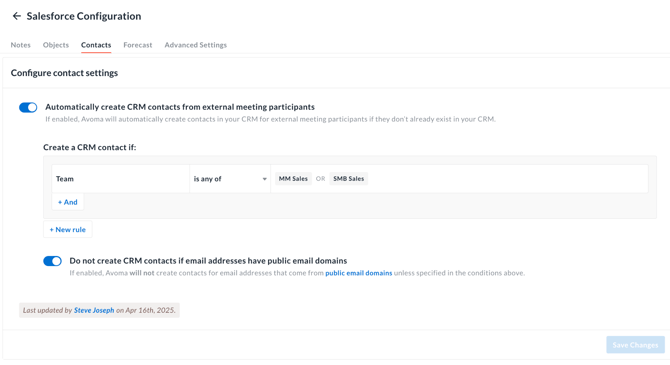Open the public email domains link
The image size is (670, 365).
(x=359, y=273)
